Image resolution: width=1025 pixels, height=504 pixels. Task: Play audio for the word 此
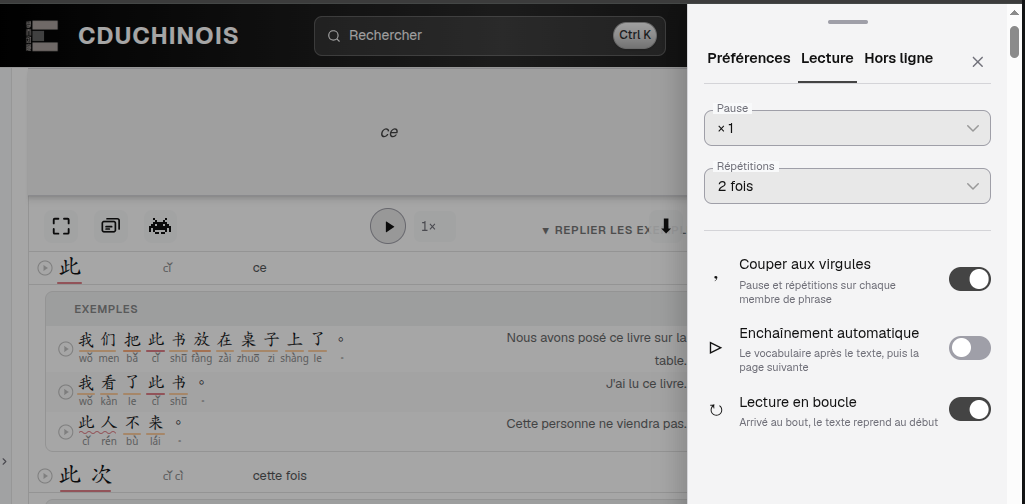44,268
